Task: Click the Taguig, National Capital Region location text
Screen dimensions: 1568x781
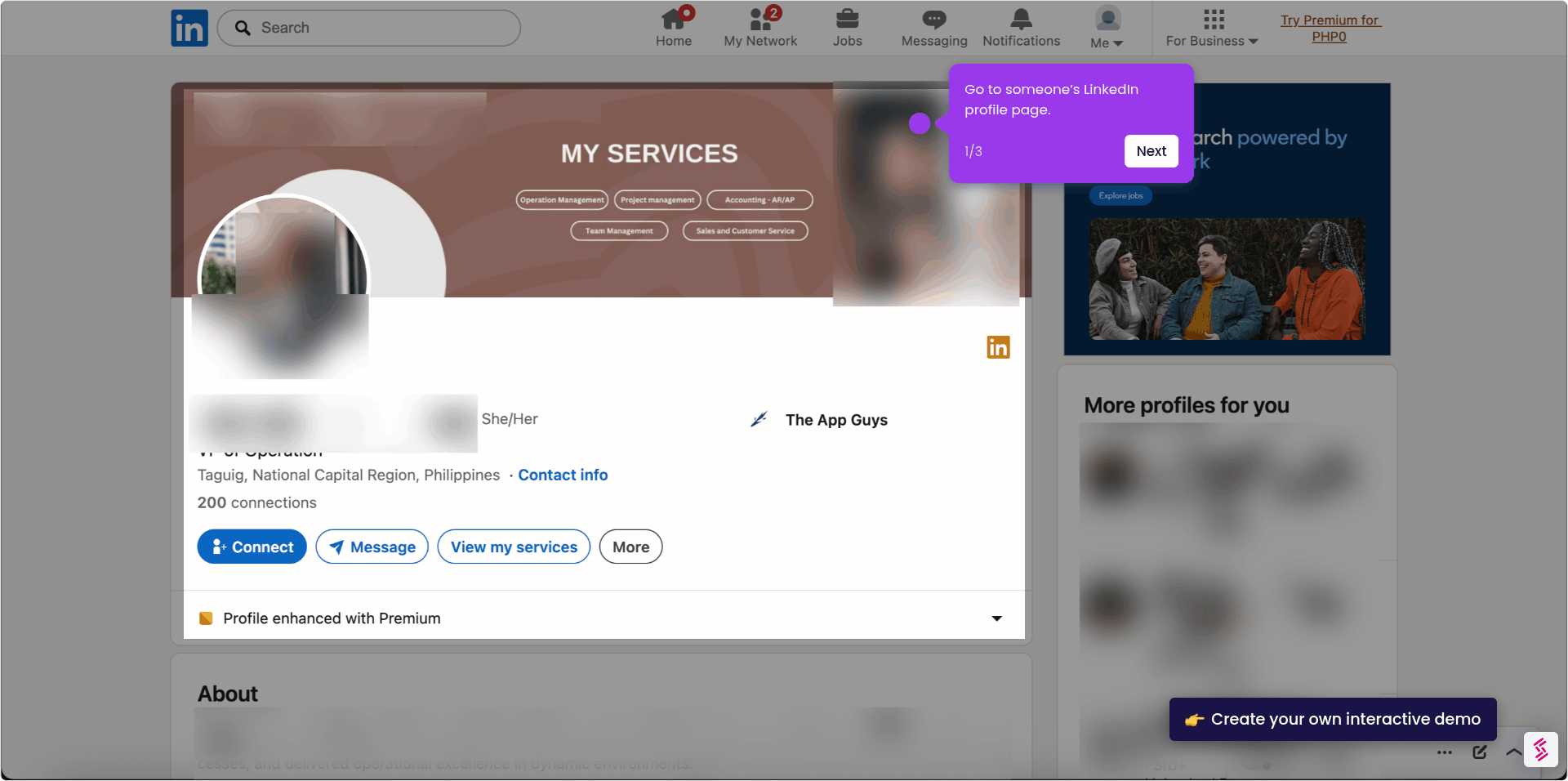Action: coord(349,475)
